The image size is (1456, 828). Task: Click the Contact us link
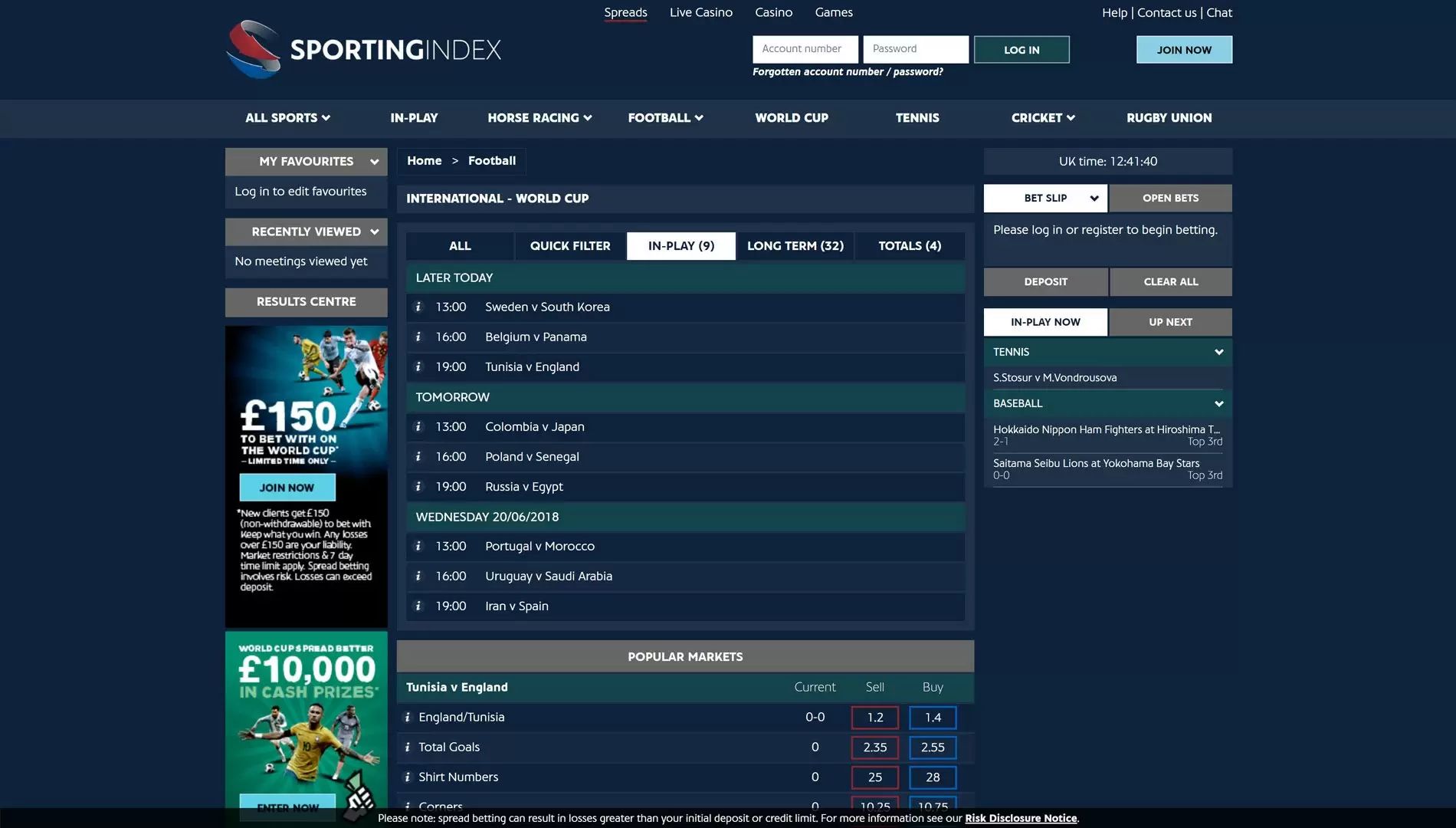click(x=1166, y=12)
